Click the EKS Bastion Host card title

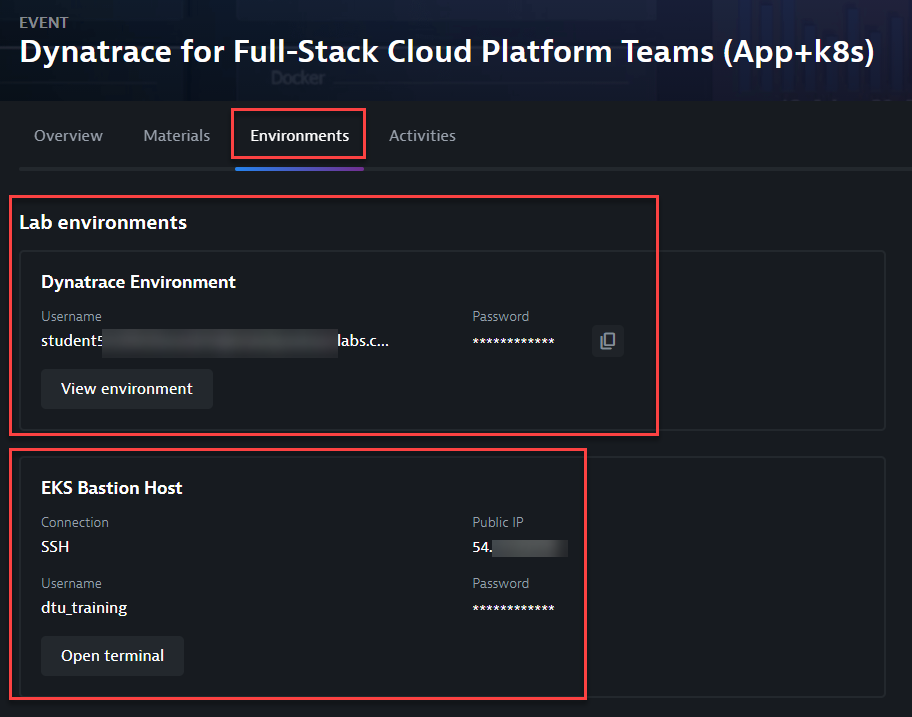click(112, 488)
